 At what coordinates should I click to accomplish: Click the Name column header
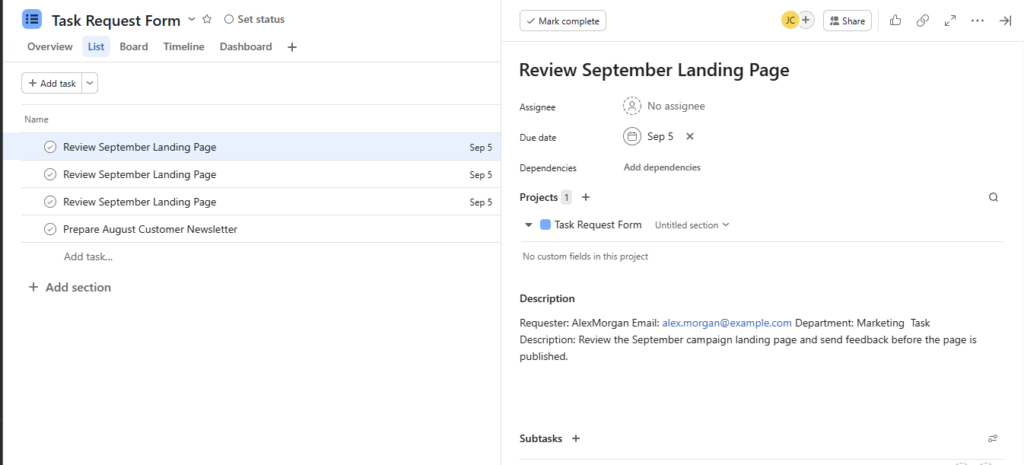coord(37,120)
